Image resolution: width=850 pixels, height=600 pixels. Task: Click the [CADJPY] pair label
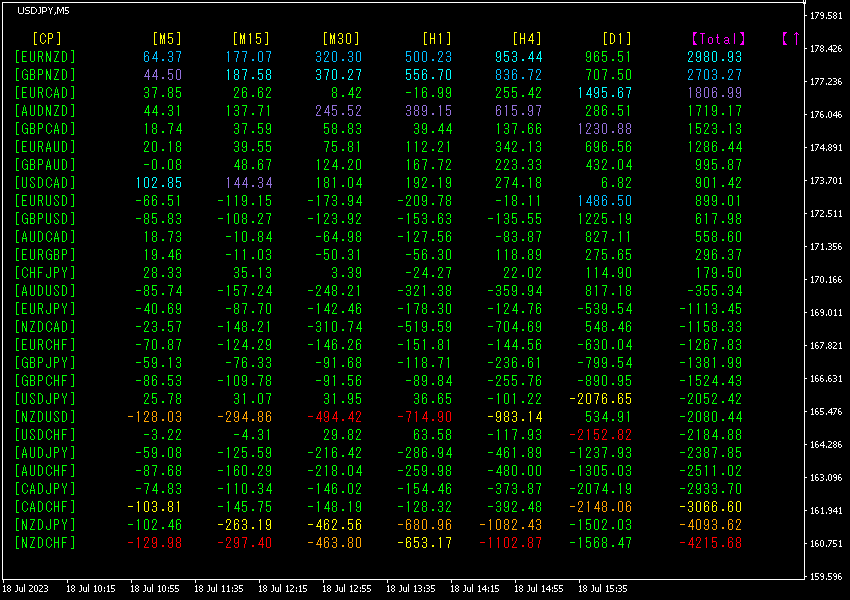point(45,489)
